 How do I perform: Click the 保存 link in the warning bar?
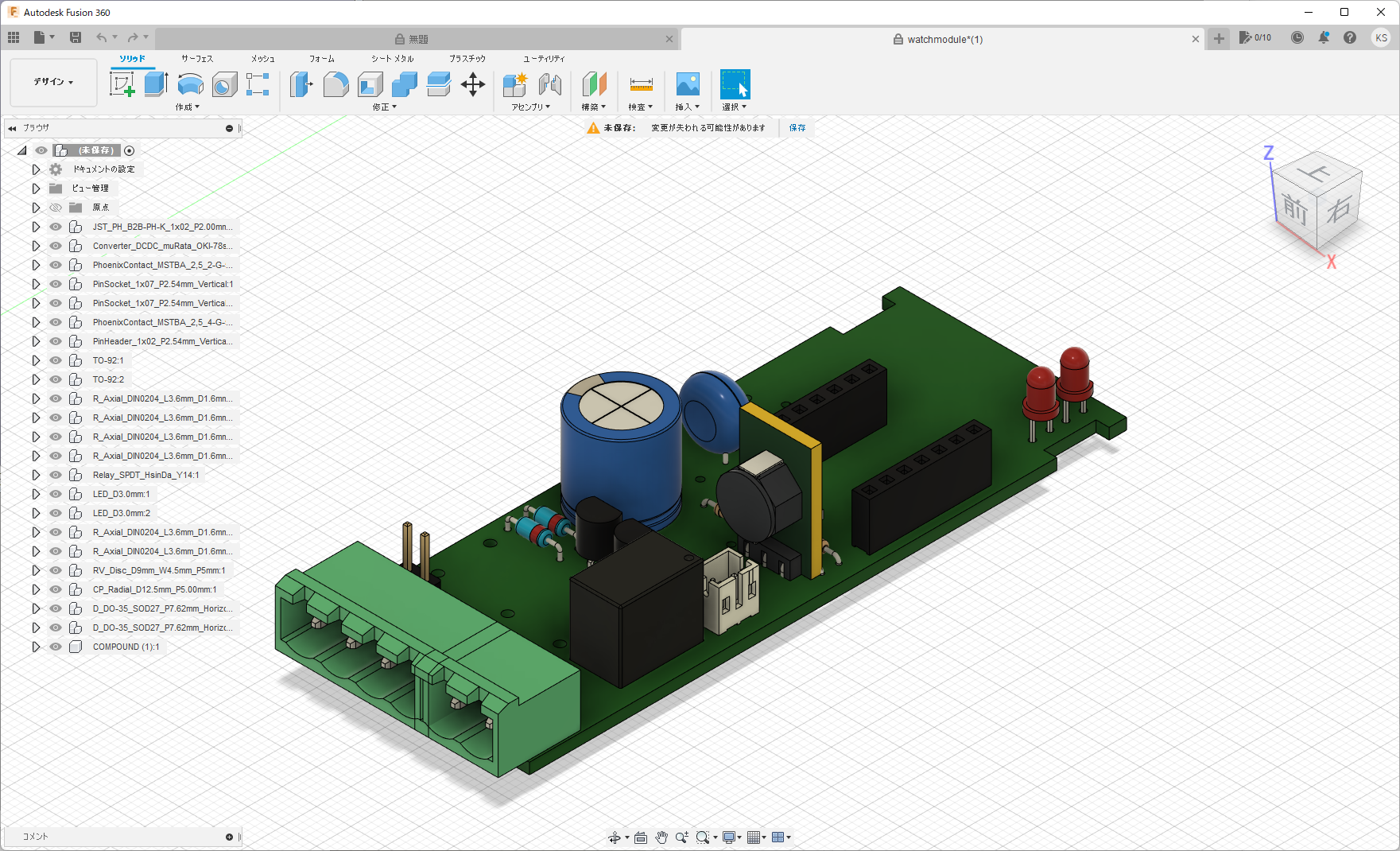[797, 128]
